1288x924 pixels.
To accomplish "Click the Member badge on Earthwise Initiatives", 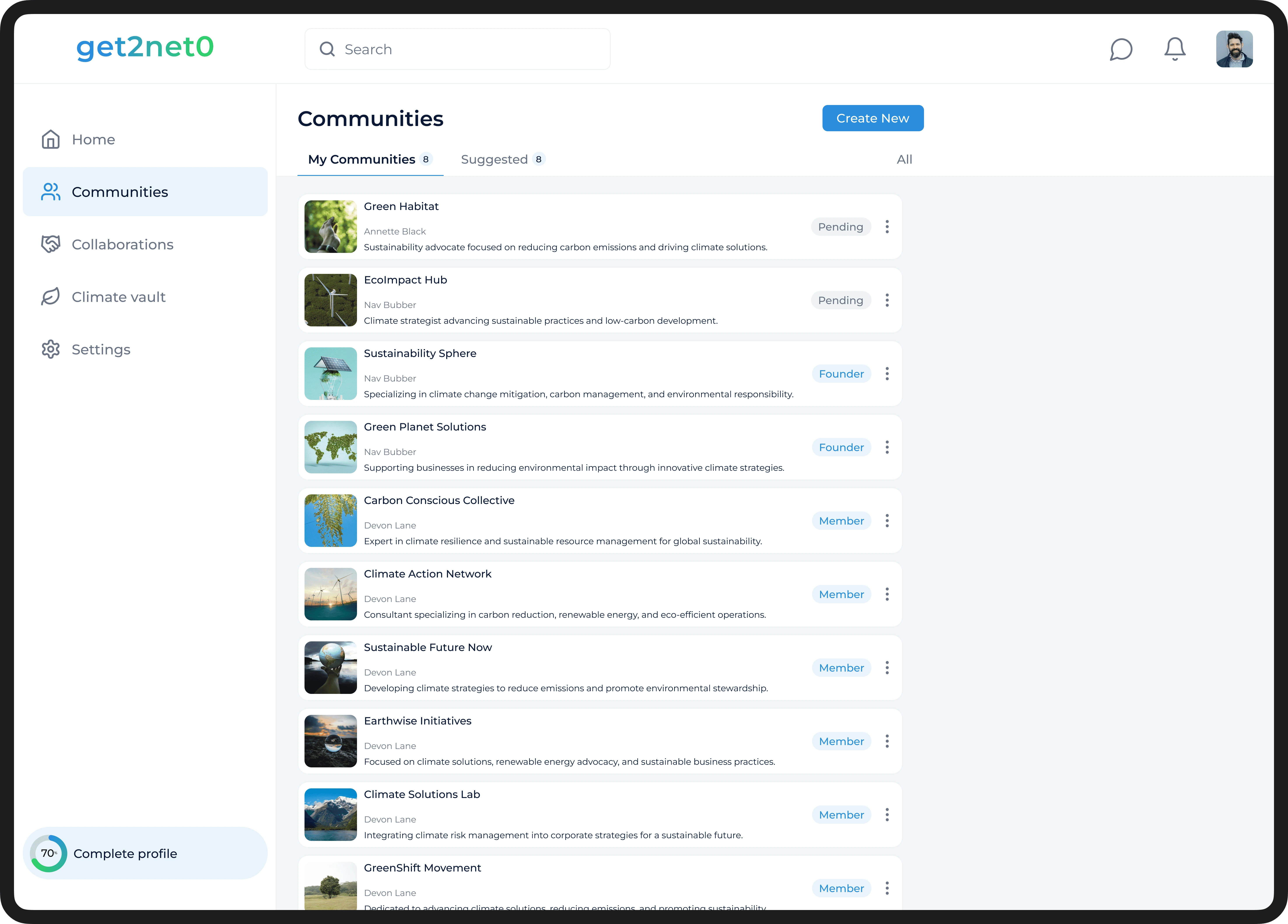I will click(841, 741).
